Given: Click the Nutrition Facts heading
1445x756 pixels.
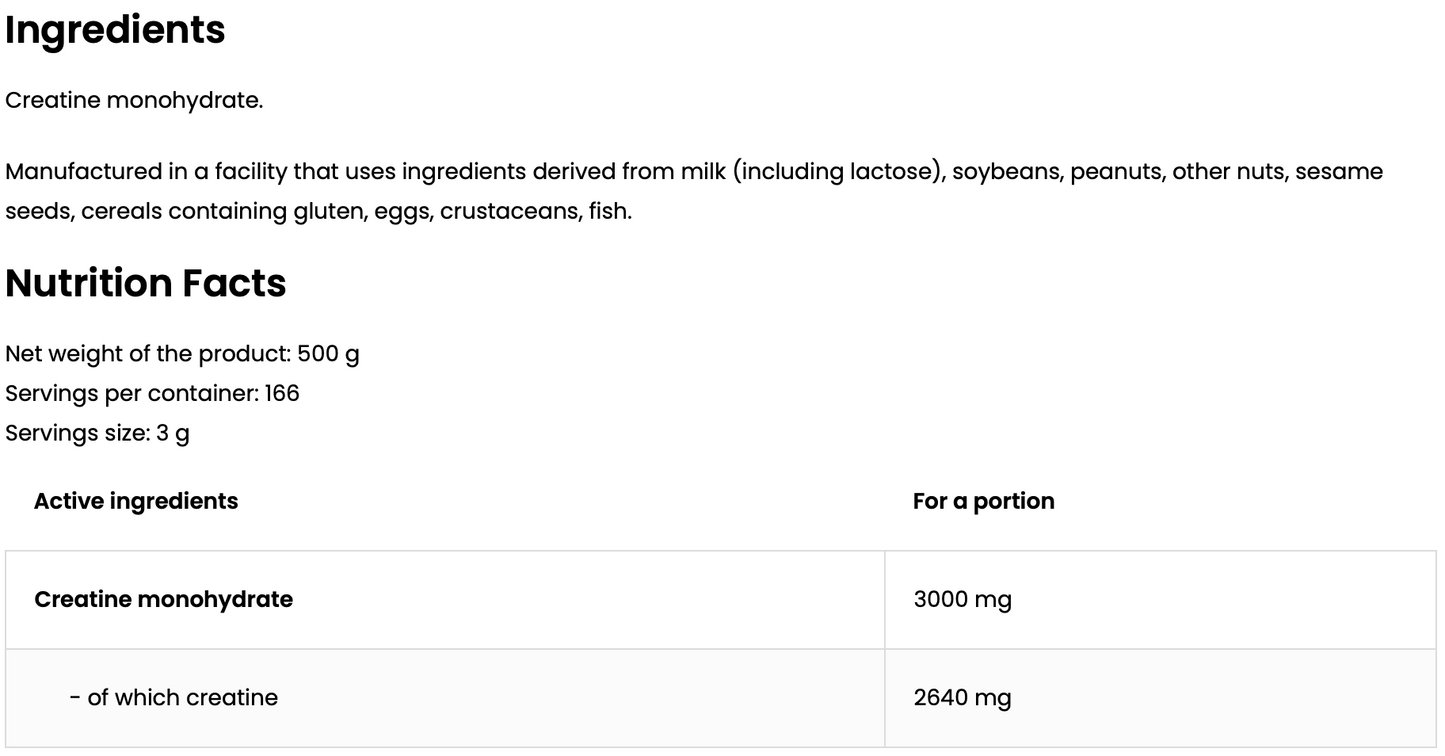Looking at the screenshot, I should 146,284.
